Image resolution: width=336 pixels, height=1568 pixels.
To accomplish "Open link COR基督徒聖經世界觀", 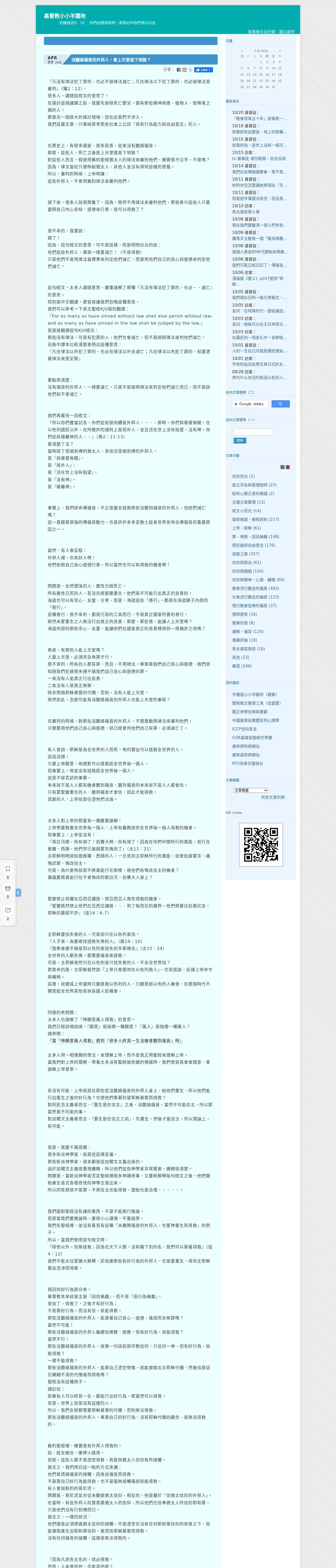I will point(252,737).
